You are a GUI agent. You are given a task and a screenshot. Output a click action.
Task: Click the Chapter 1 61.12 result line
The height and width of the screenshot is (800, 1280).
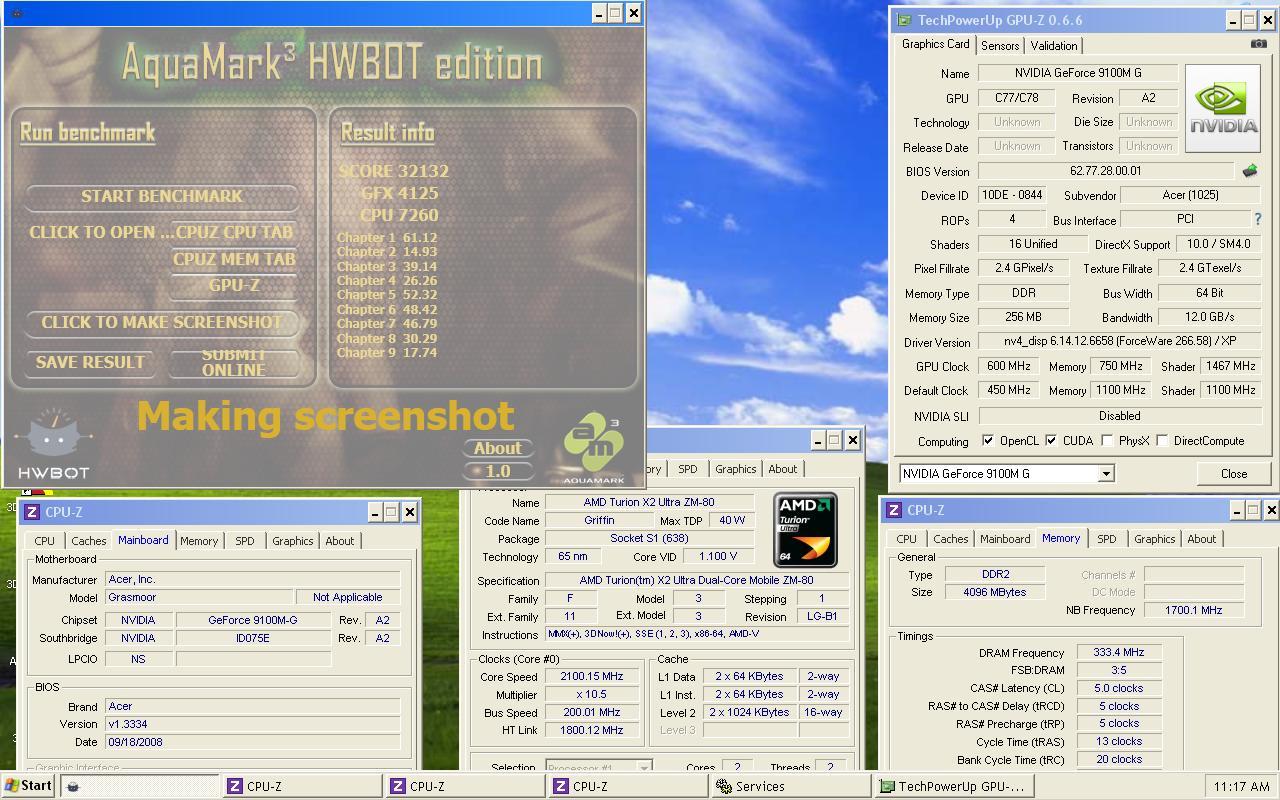(387, 238)
